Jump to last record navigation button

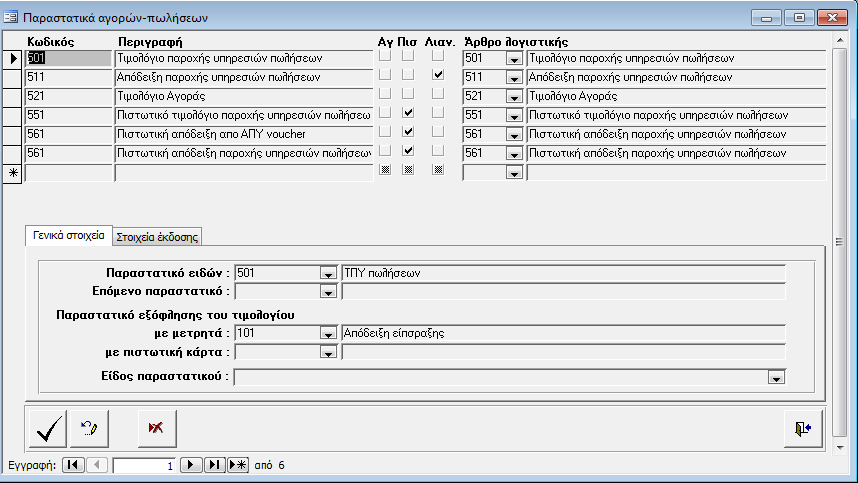click(x=215, y=465)
